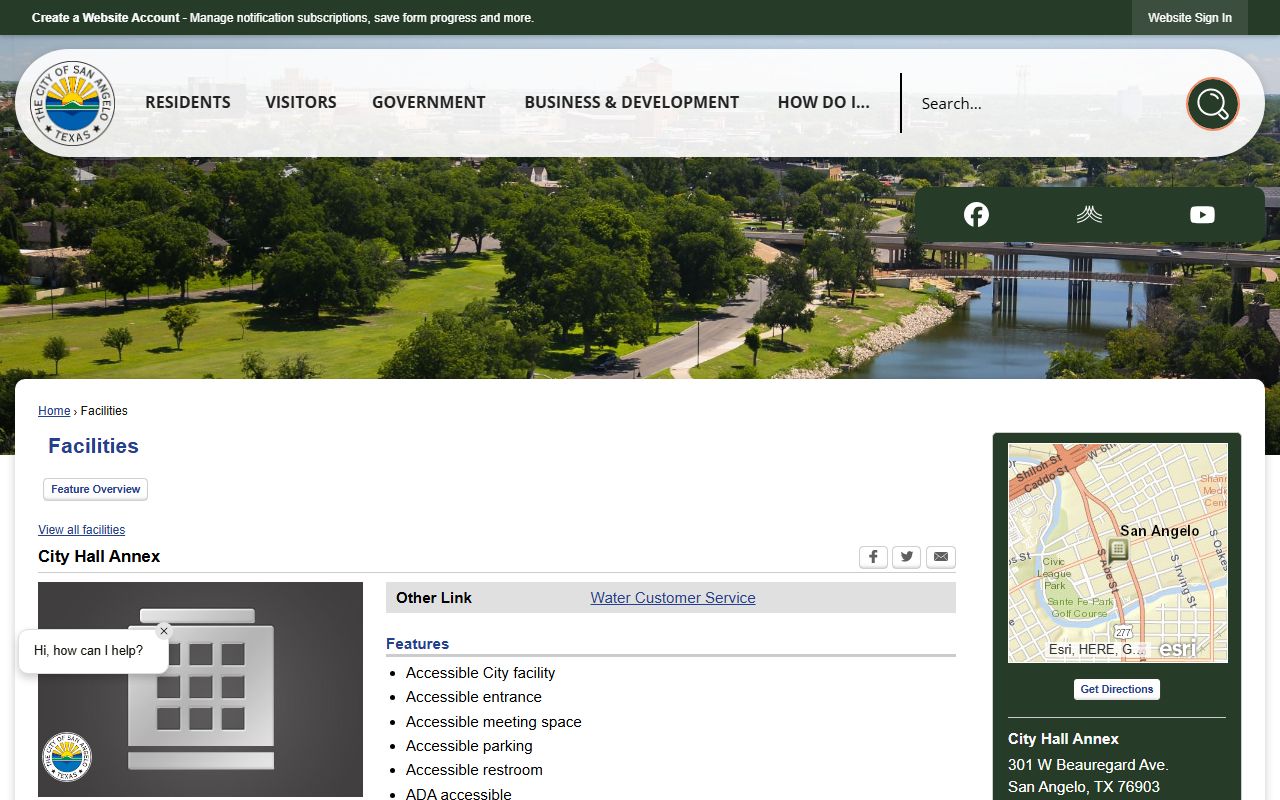Open the Water Customer Service link
Image resolution: width=1280 pixels, height=800 pixels.
click(673, 598)
